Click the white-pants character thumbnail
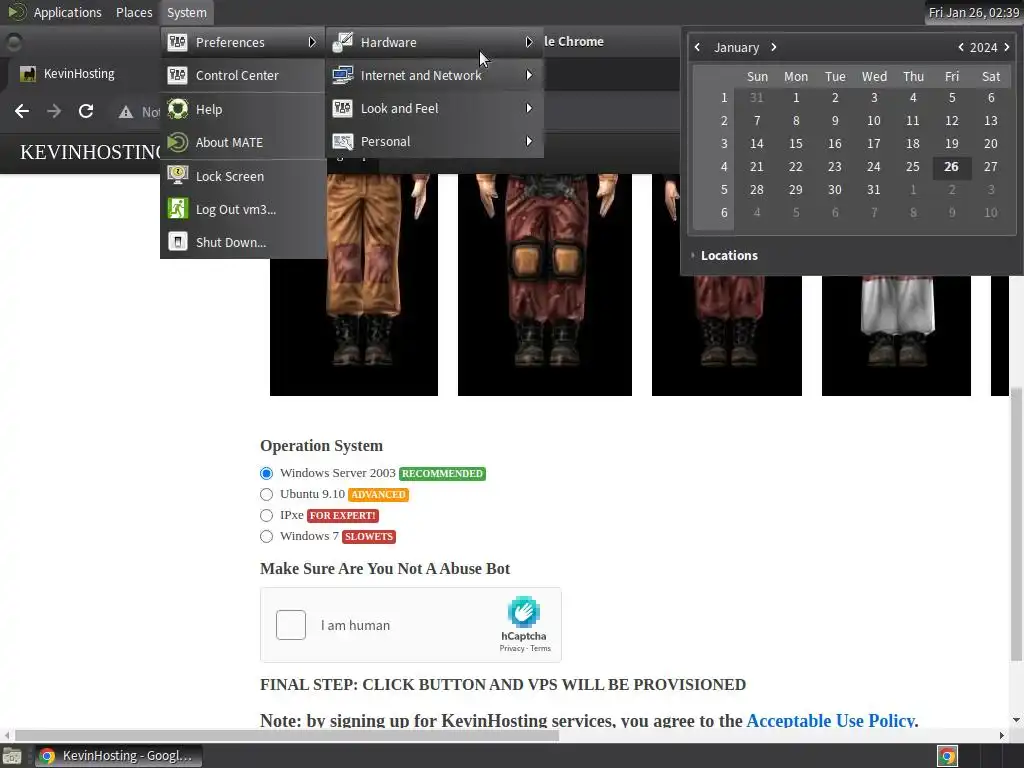Viewport: 1024px width, 768px height. point(896,335)
